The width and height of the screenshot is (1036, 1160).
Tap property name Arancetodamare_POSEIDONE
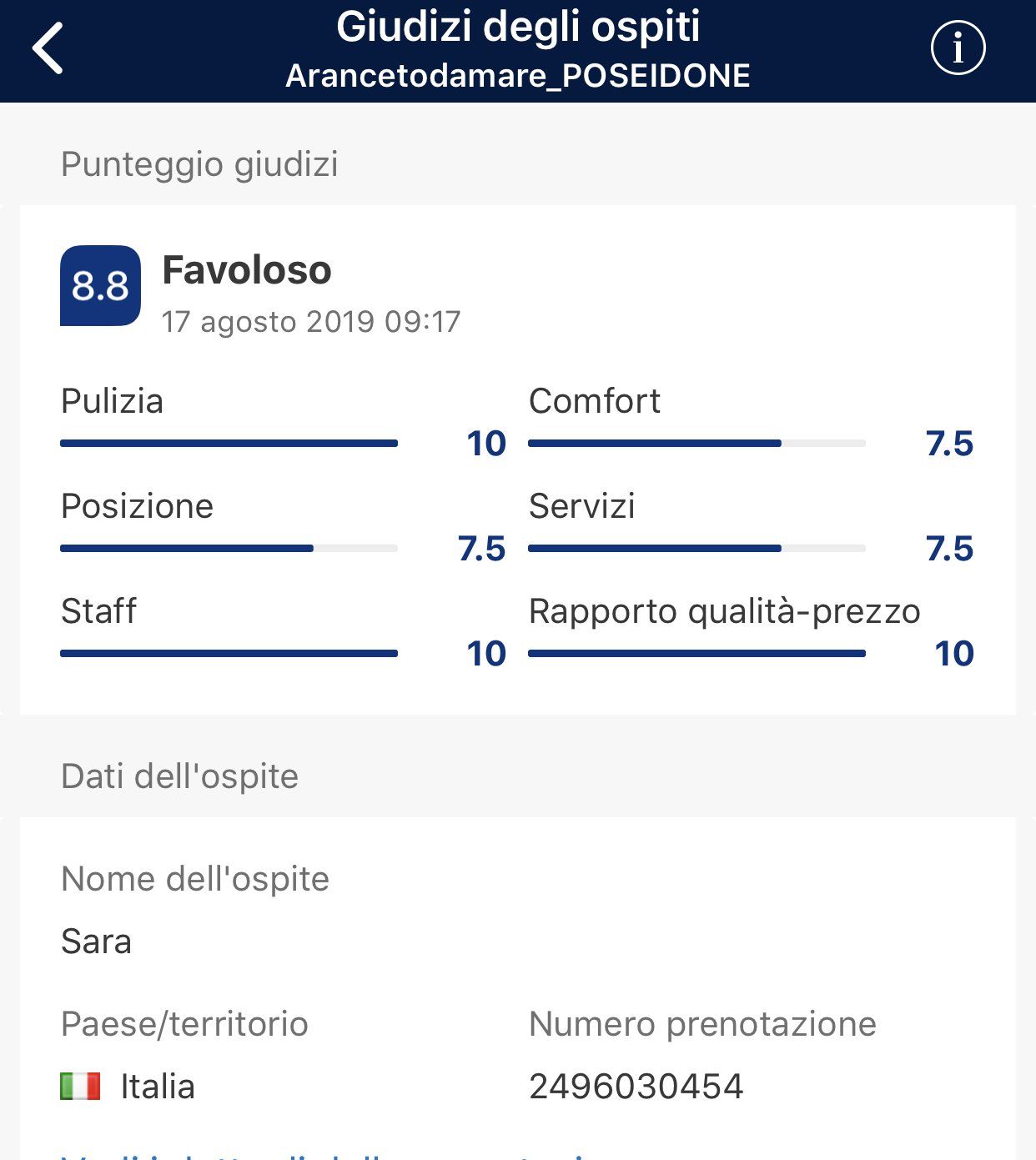click(x=518, y=76)
